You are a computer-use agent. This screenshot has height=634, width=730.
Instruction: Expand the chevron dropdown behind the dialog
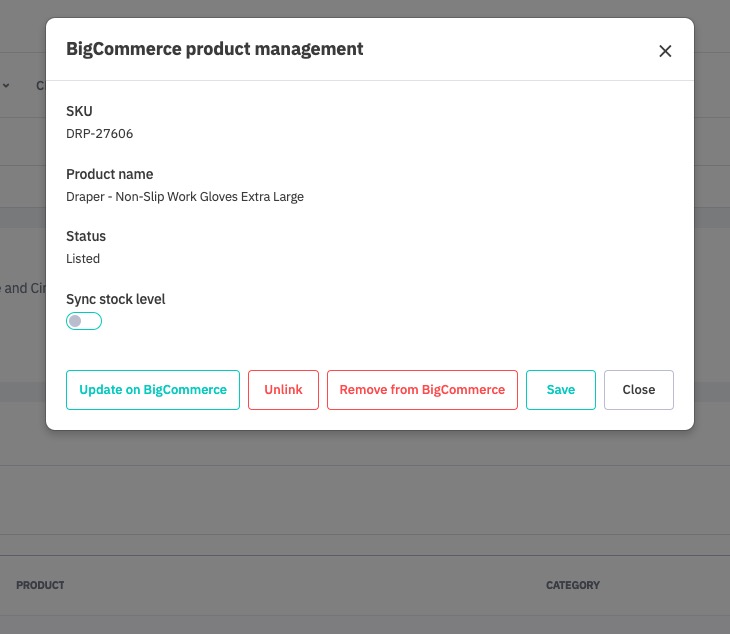[6, 86]
